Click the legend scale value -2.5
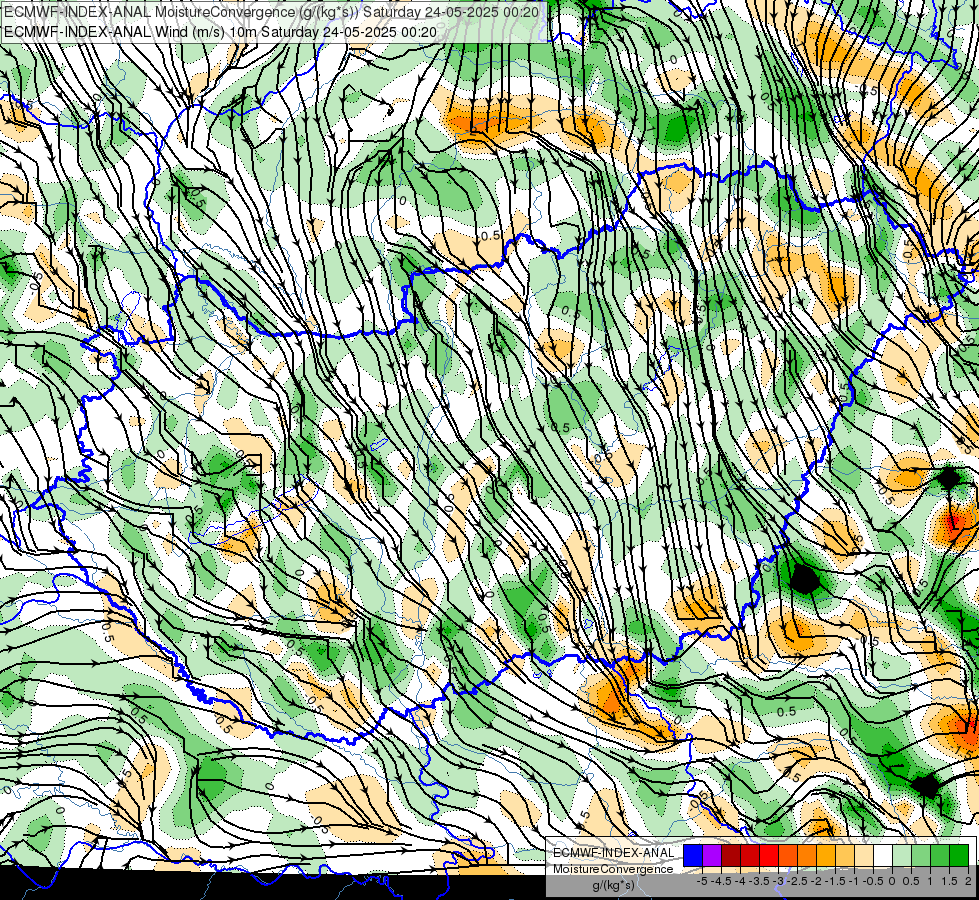Viewport: 979px width, 900px height. coord(797,881)
